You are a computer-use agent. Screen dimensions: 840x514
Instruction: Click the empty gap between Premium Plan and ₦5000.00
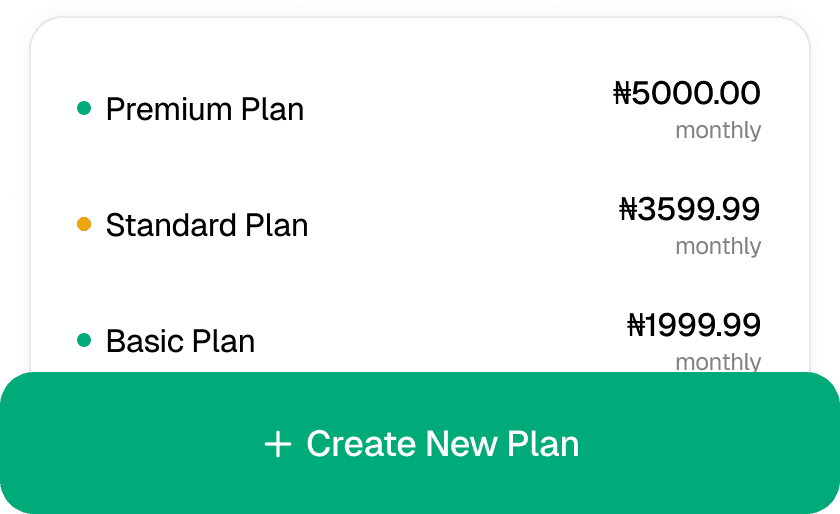pos(455,109)
